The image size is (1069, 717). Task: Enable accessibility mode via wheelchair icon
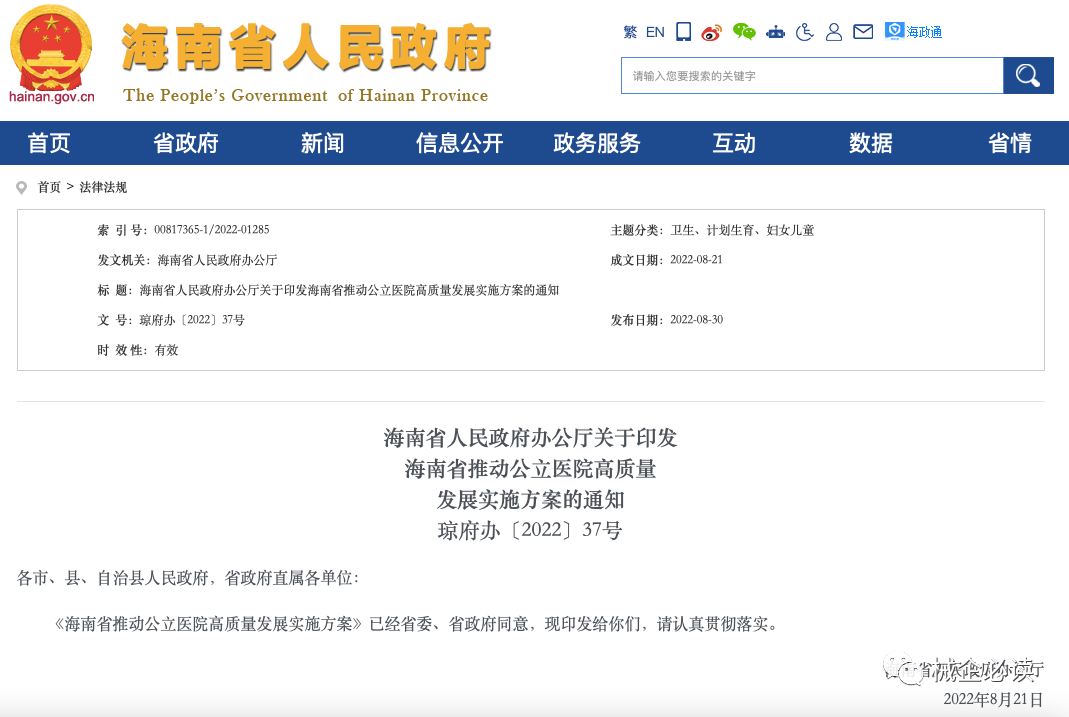[804, 32]
